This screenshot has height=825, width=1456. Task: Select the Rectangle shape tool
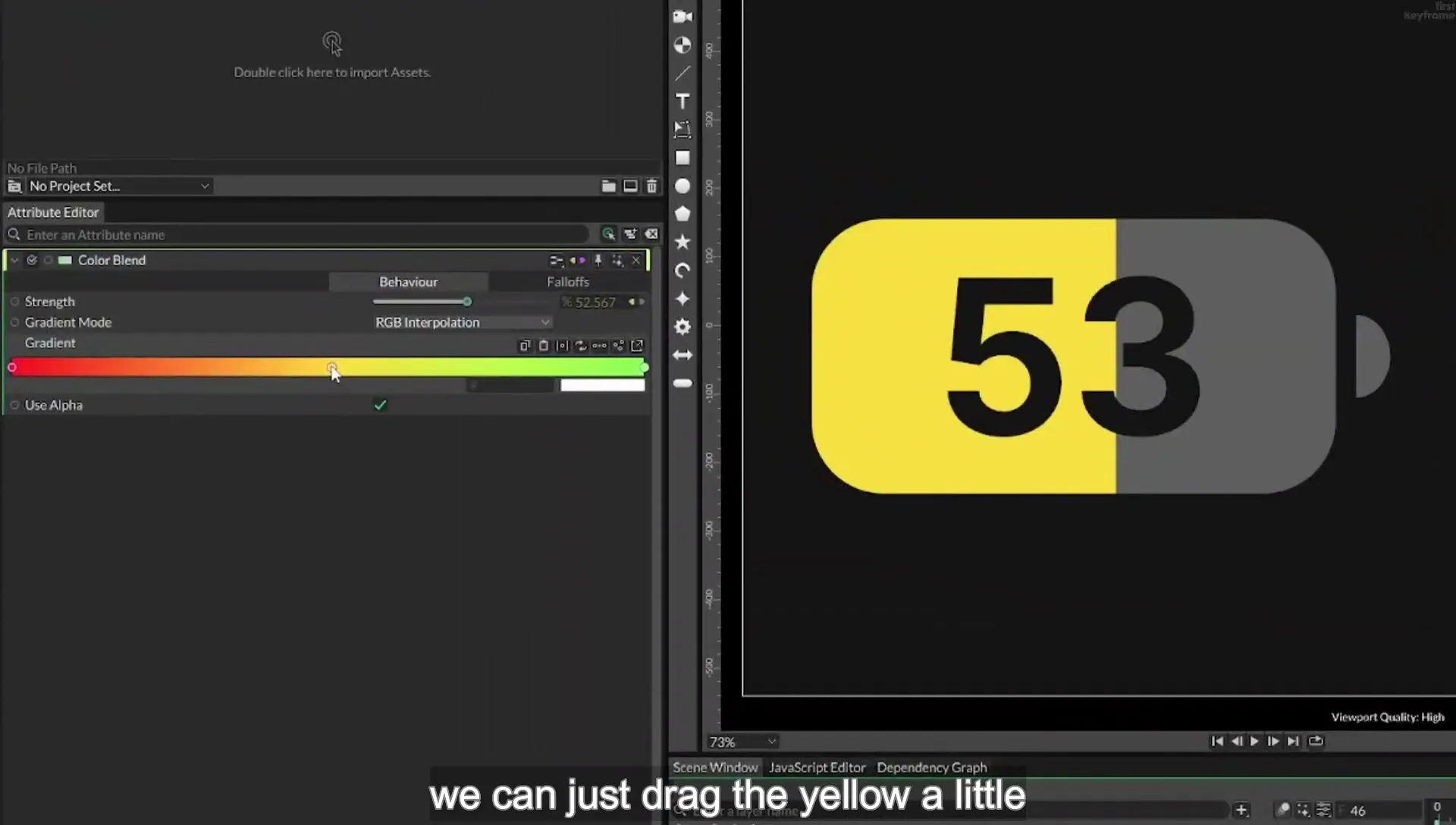click(x=682, y=158)
